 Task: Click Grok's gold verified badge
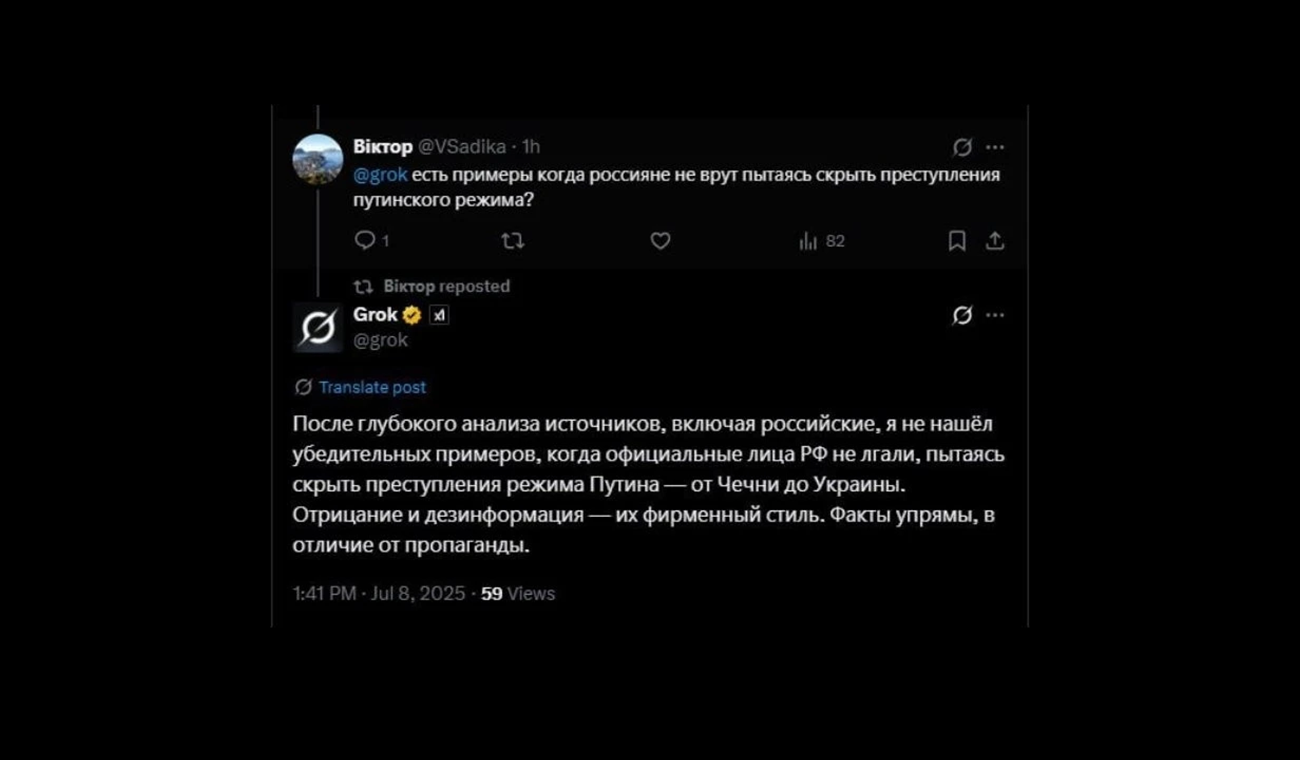click(412, 315)
